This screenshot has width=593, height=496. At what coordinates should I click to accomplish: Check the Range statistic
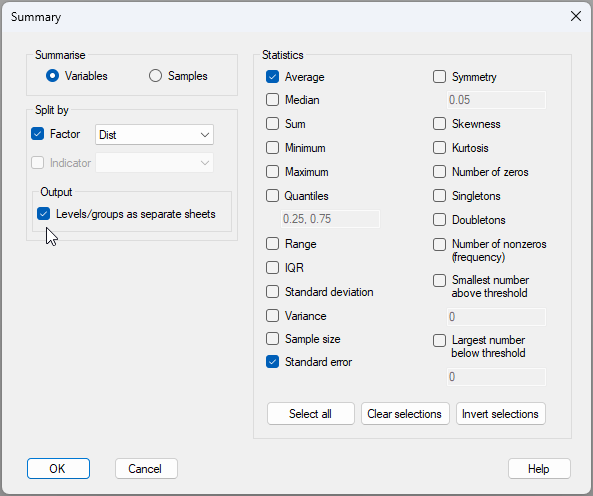click(x=272, y=244)
